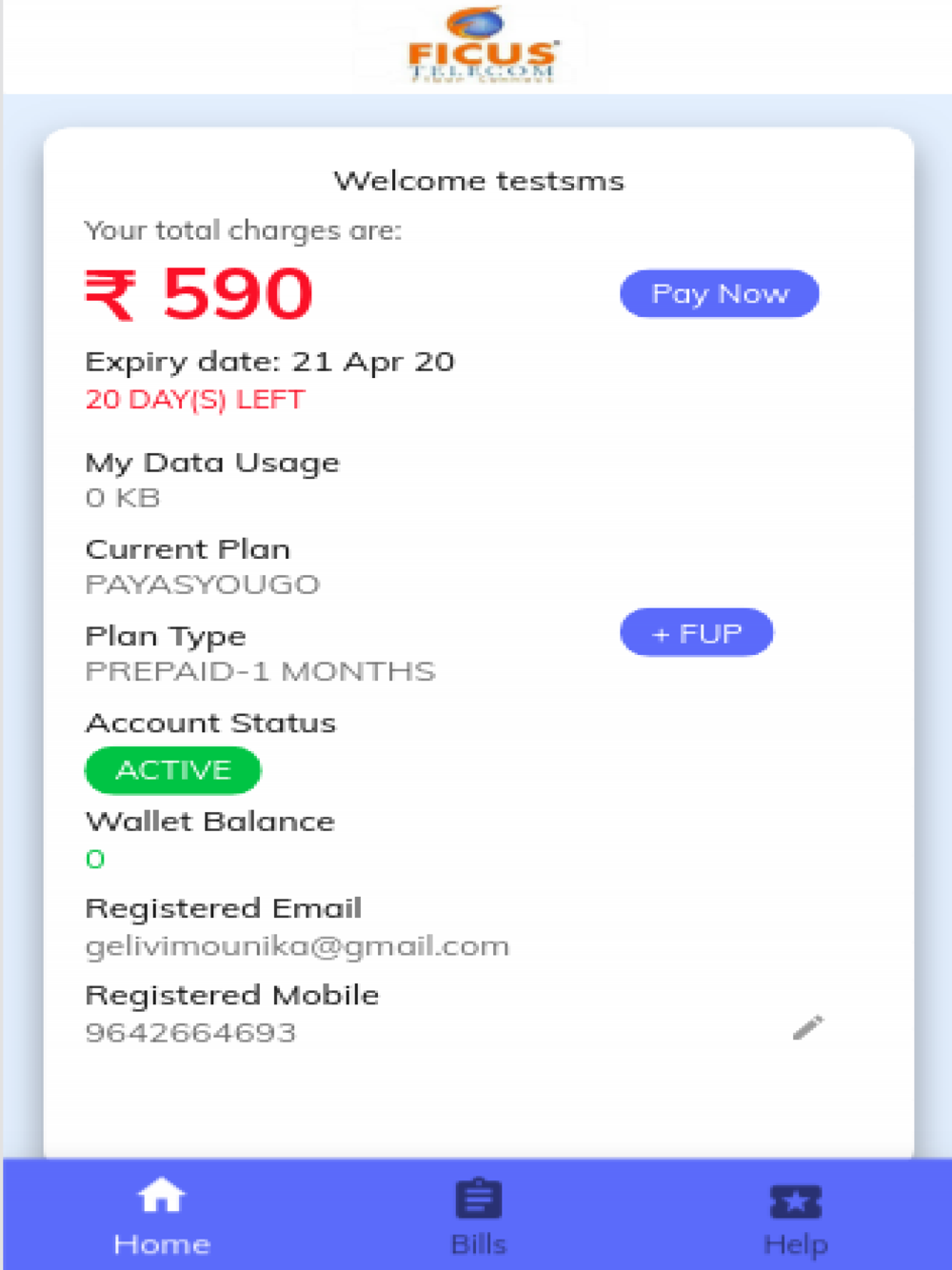Edit registered mobile with pencil icon
Viewport: 952px width, 1270px height.
(808, 1027)
